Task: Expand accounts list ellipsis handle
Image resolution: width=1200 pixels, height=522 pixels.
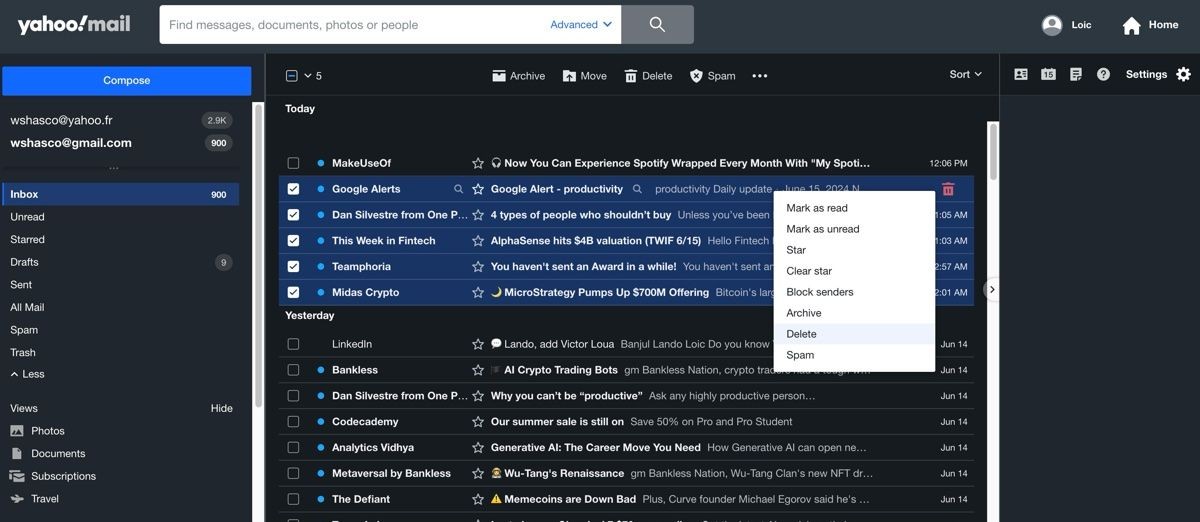Action: coord(113,167)
